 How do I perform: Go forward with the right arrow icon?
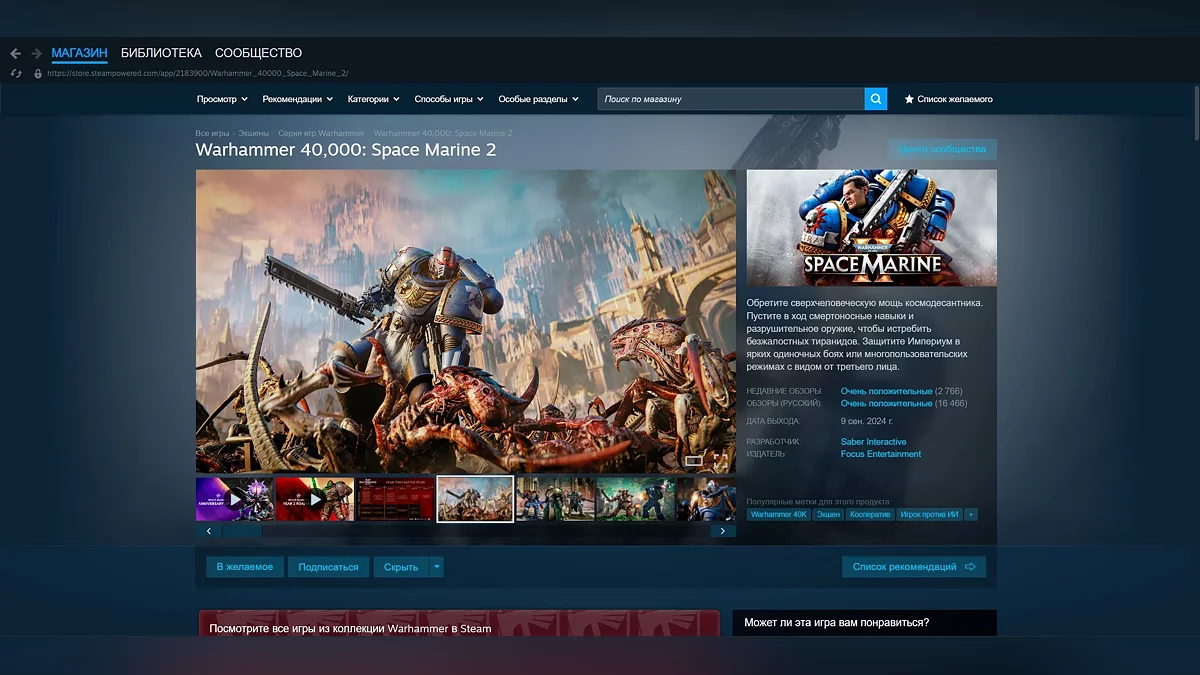pyautogui.click(x=37, y=53)
